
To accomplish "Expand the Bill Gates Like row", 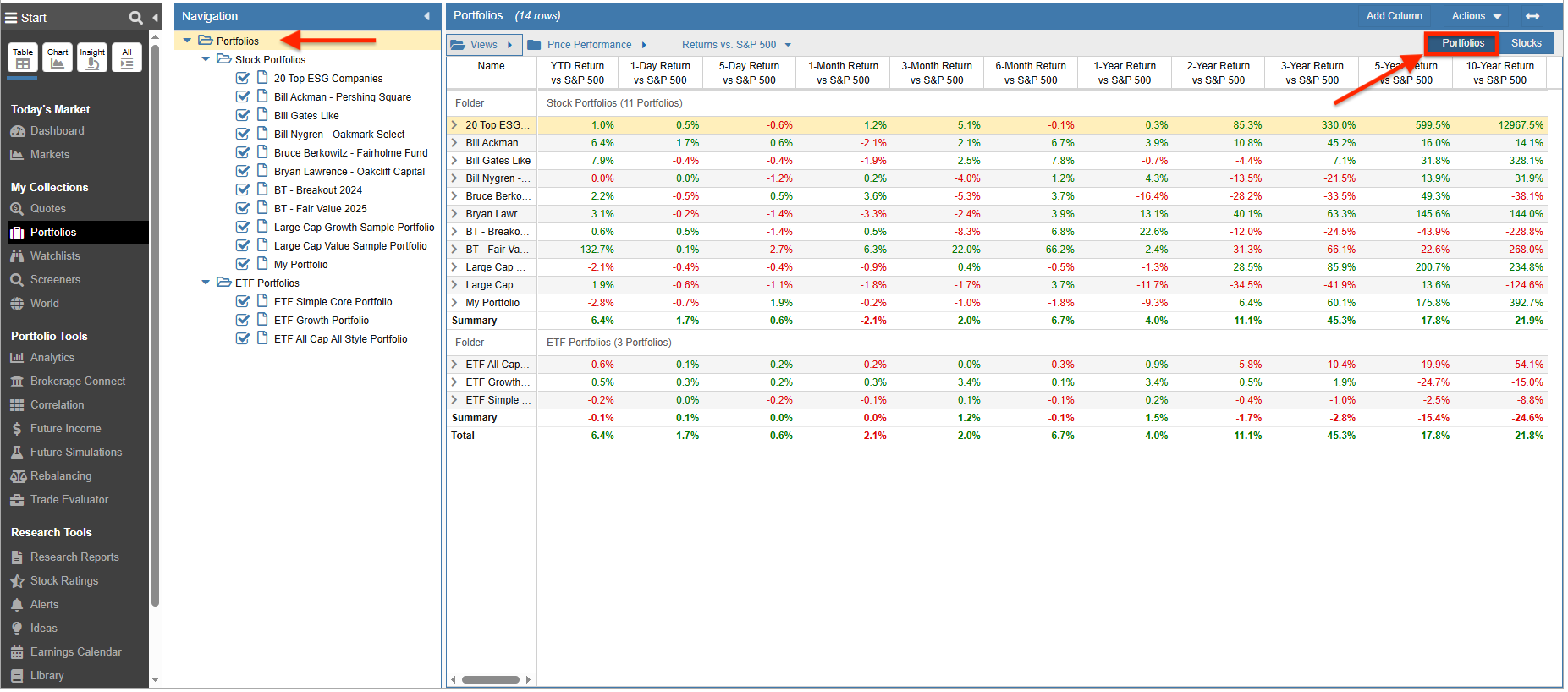I will [x=454, y=161].
